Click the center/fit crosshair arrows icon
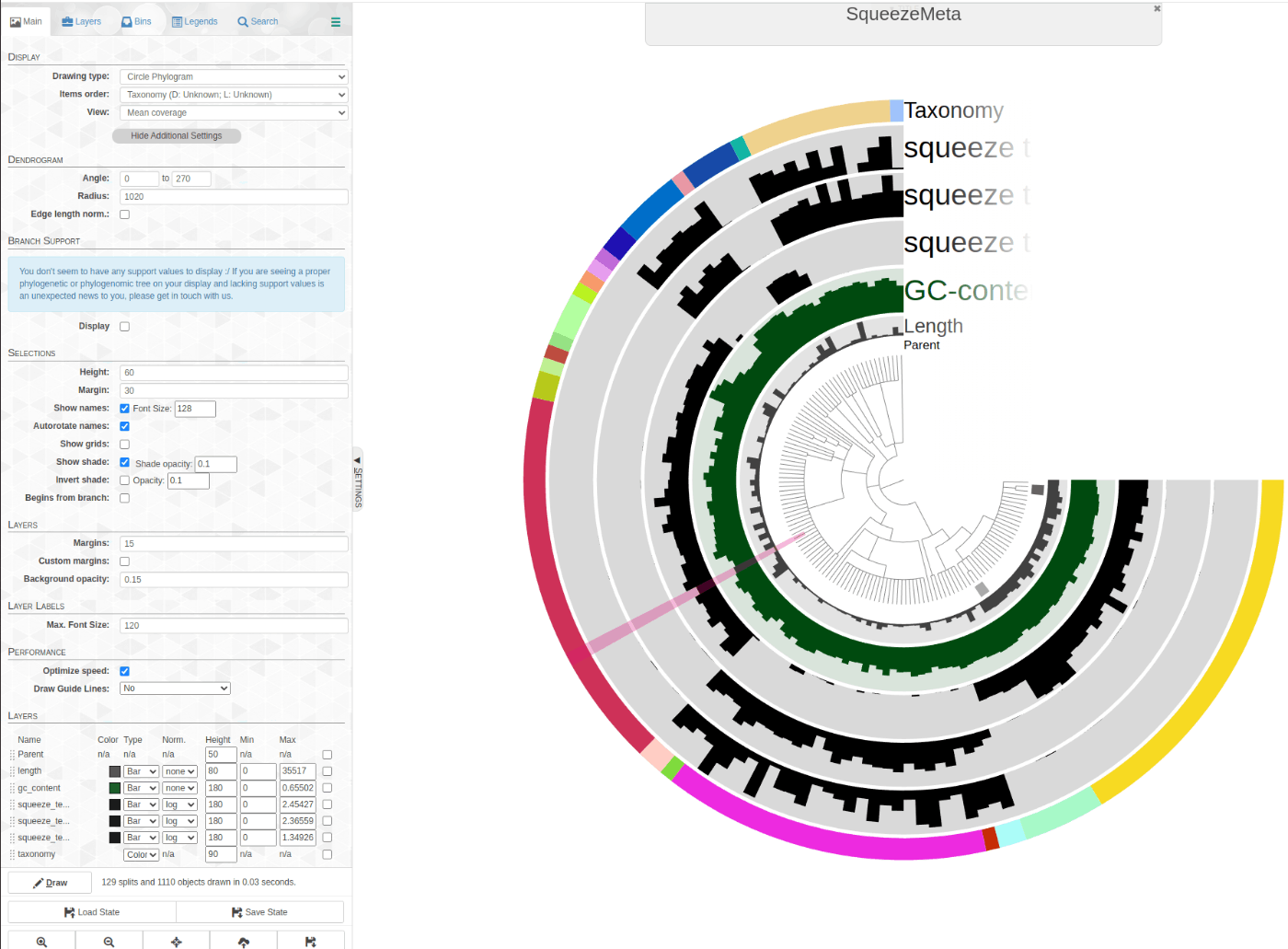Screen dimensions: 1288x949 point(177,942)
